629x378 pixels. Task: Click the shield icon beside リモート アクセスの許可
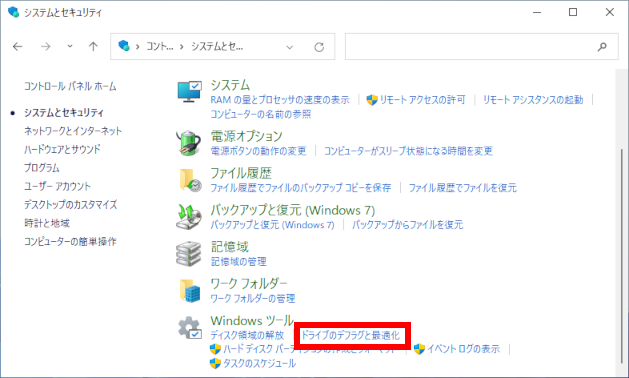[x=372, y=100]
